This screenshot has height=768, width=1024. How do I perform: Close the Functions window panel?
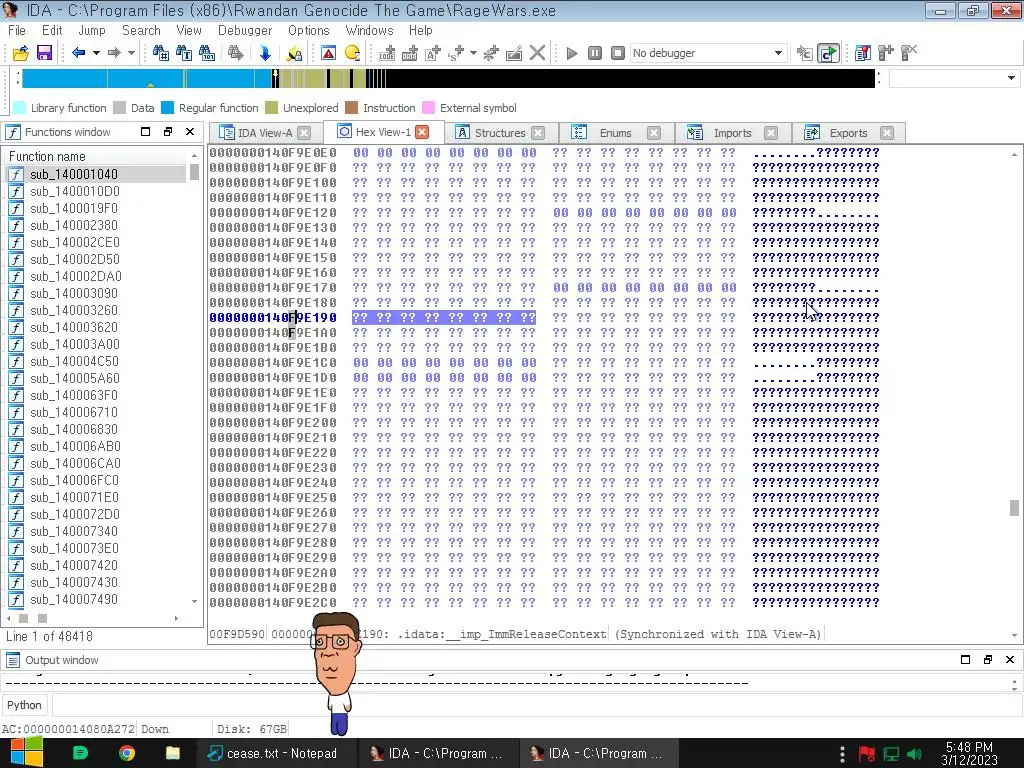[x=190, y=132]
